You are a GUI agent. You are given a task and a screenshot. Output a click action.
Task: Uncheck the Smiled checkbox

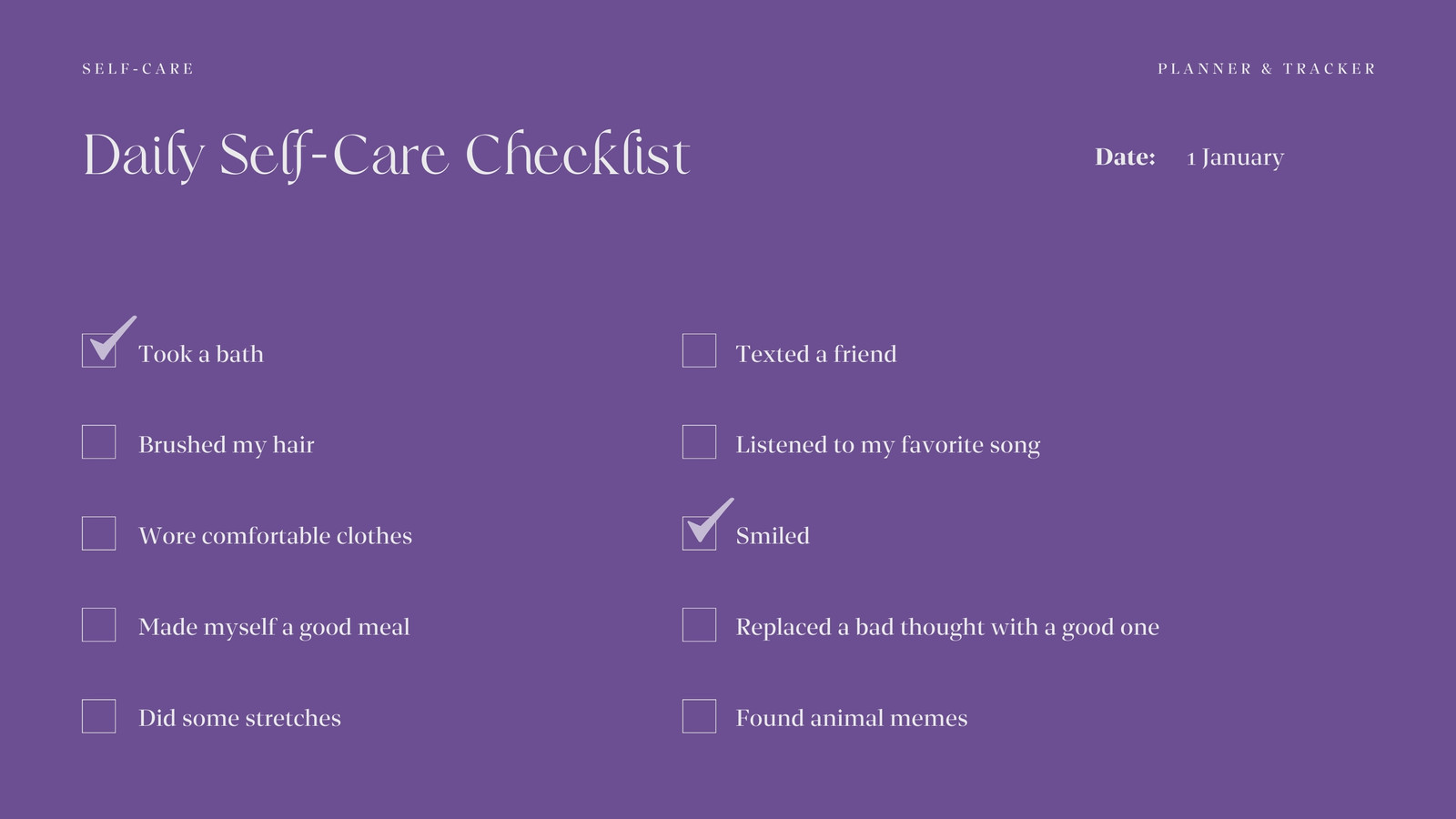[699, 533]
